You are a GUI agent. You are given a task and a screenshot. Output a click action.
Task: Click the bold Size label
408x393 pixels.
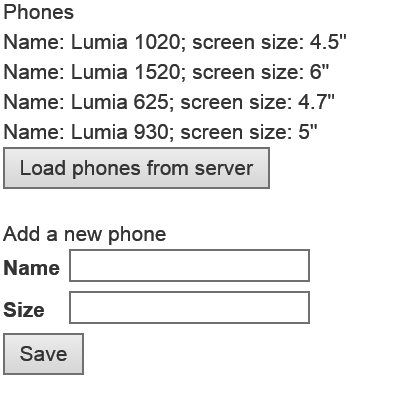coord(24,310)
